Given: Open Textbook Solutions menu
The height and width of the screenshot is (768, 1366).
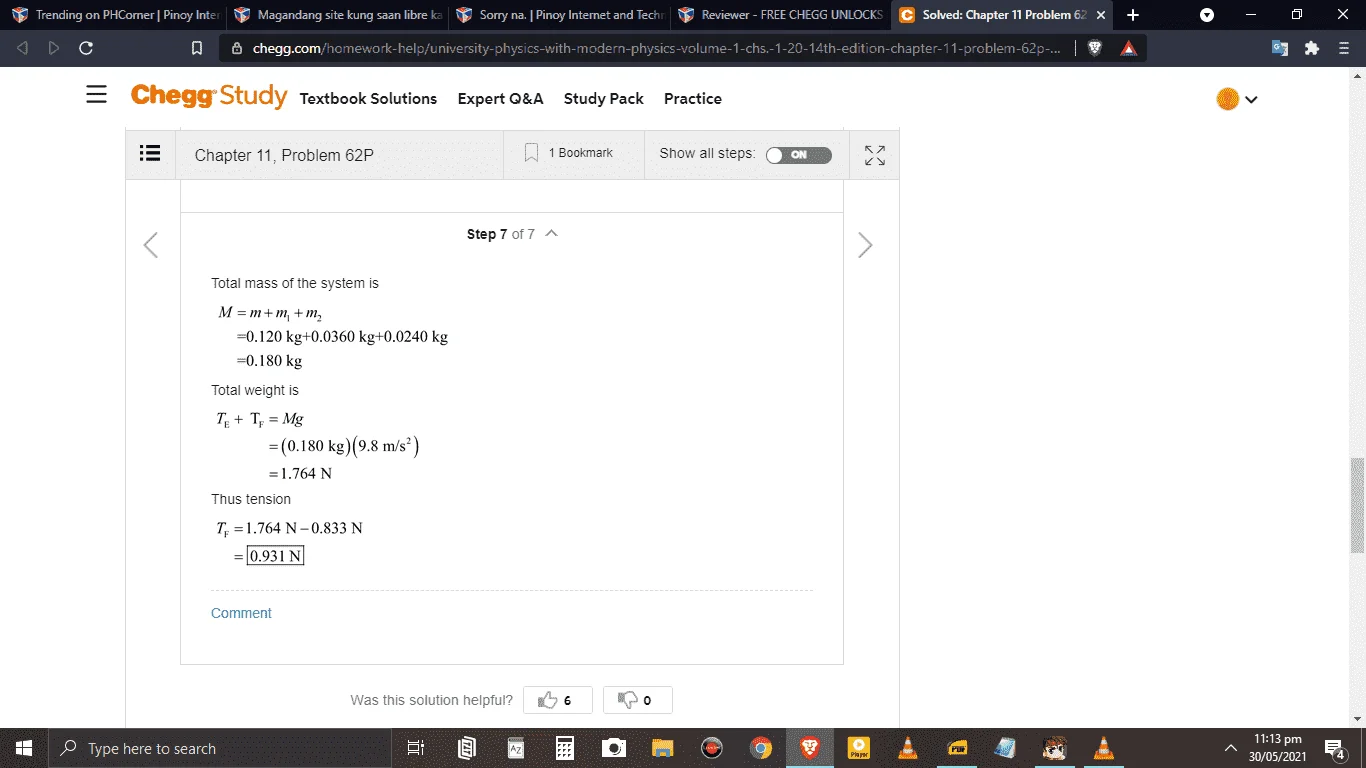Looking at the screenshot, I should (x=368, y=98).
